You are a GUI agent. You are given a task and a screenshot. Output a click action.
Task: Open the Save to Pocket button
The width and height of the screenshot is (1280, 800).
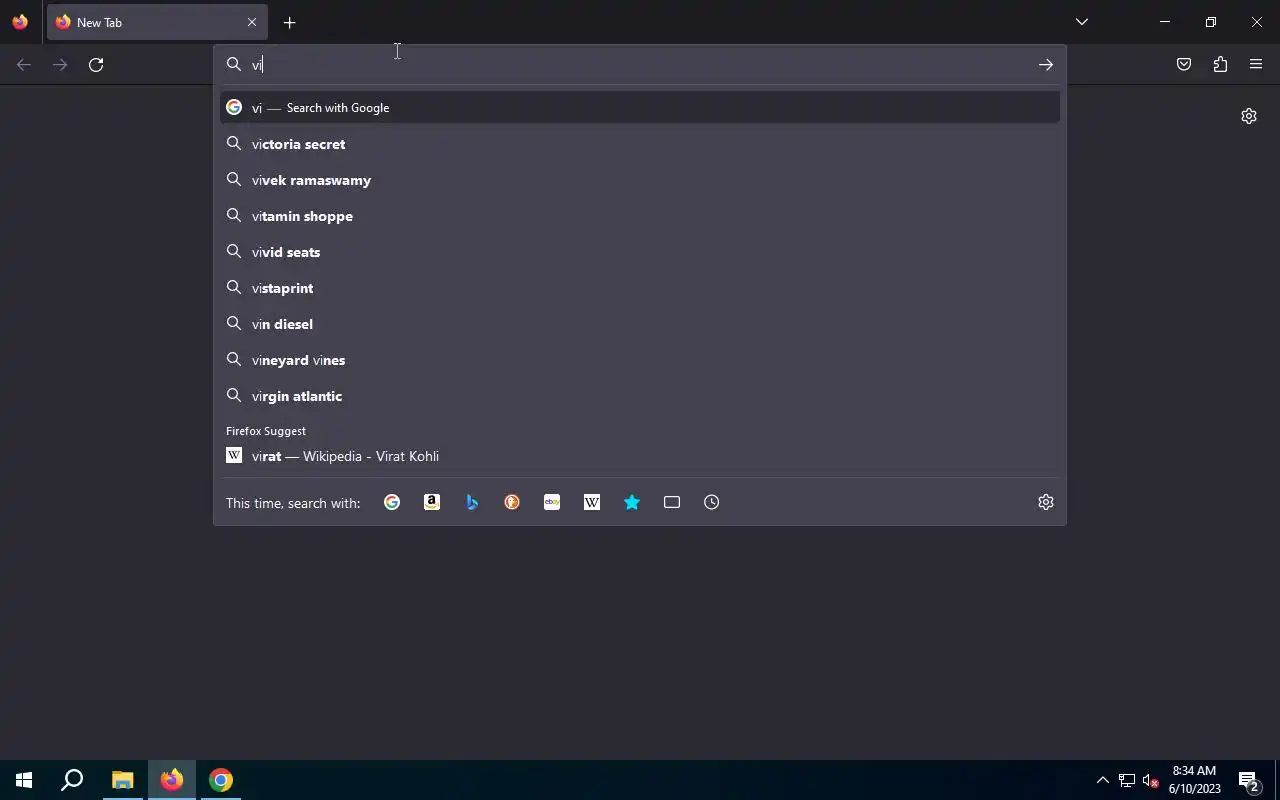pyautogui.click(x=1184, y=64)
